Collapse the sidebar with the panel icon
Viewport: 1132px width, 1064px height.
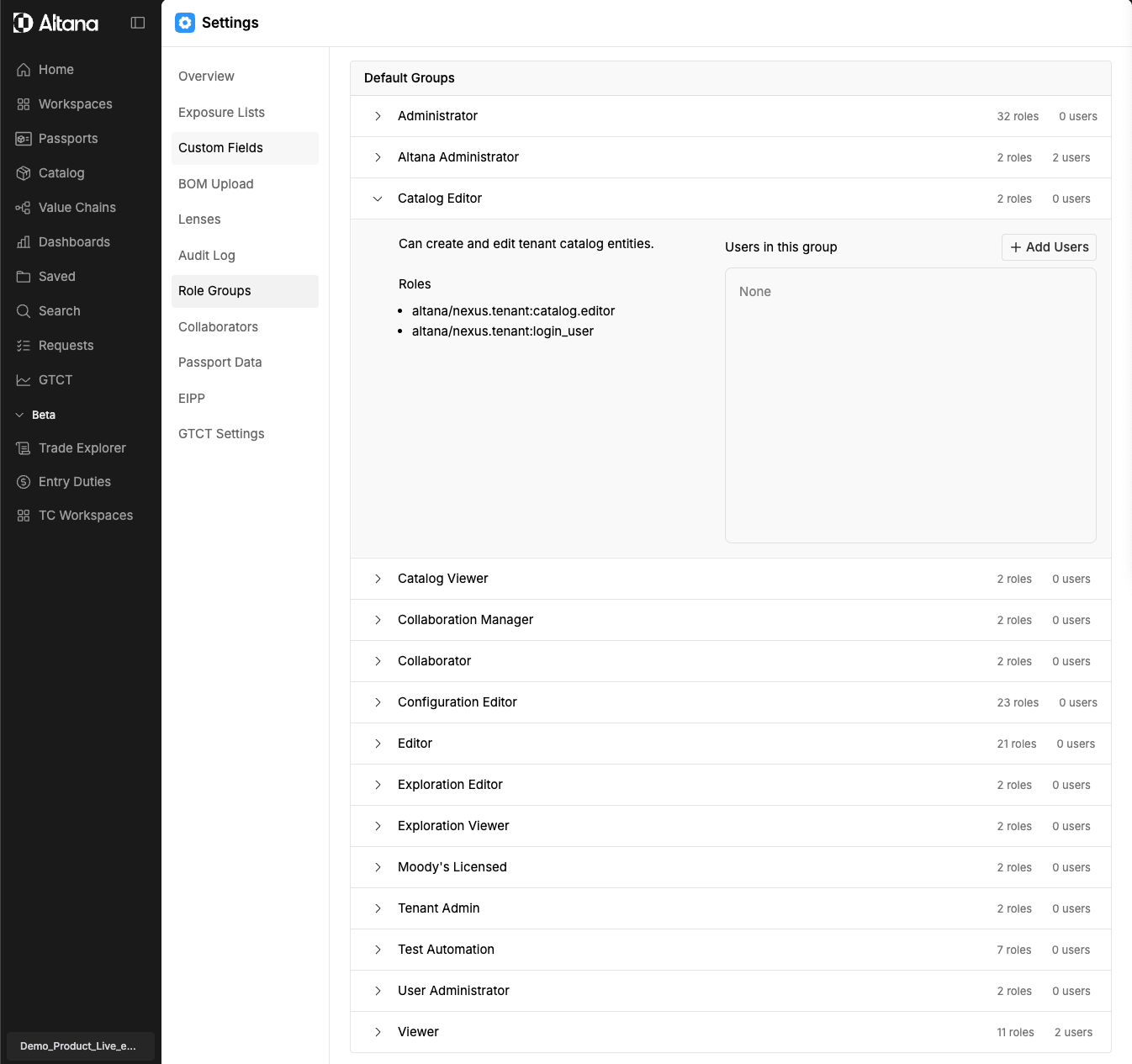[138, 23]
